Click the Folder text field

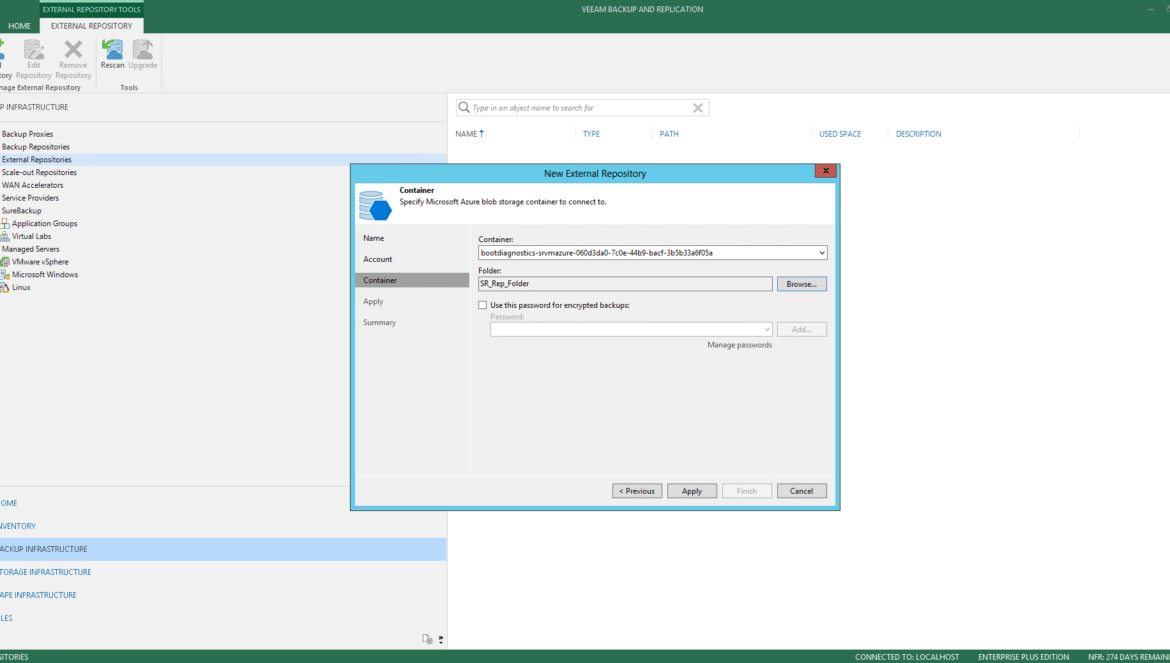625,284
